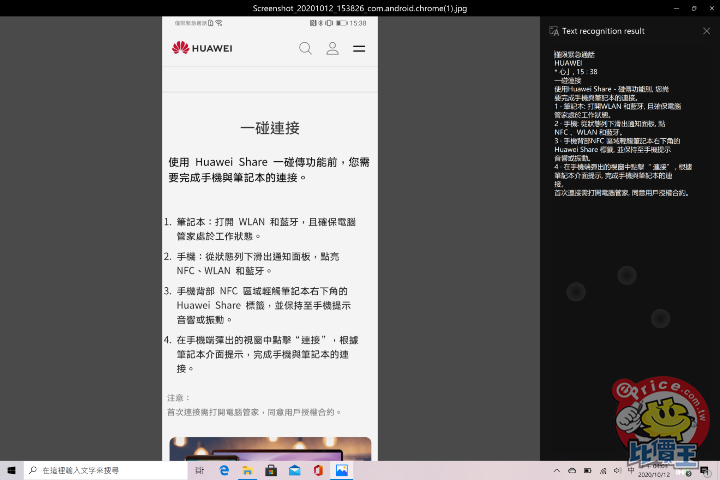Open the Huawei hamburger menu

coord(359,48)
